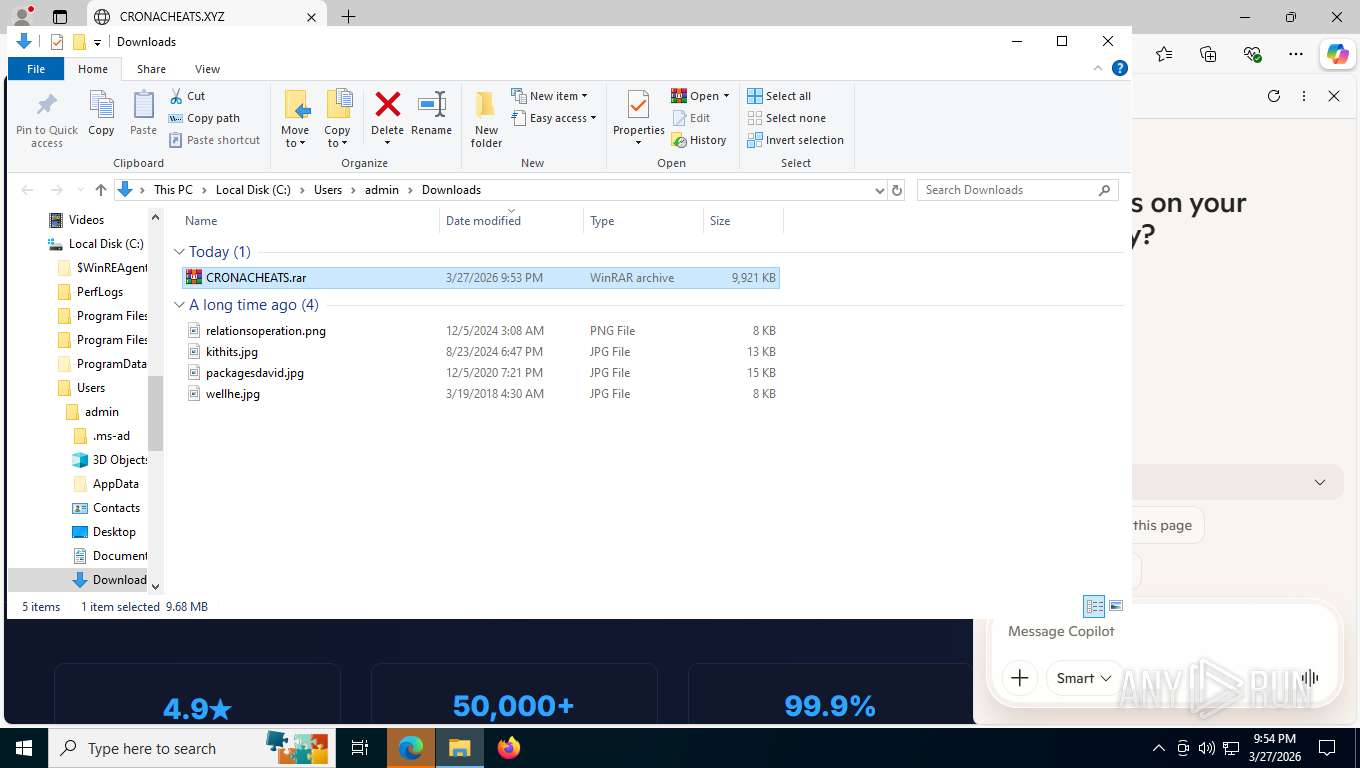Collapse the Today (1) group
The height and width of the screenshot is (768, 1360).
pos(179,252)
